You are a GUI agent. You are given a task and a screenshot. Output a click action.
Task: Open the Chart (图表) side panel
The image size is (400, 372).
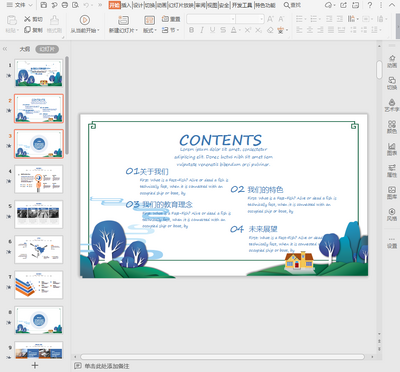392,149
